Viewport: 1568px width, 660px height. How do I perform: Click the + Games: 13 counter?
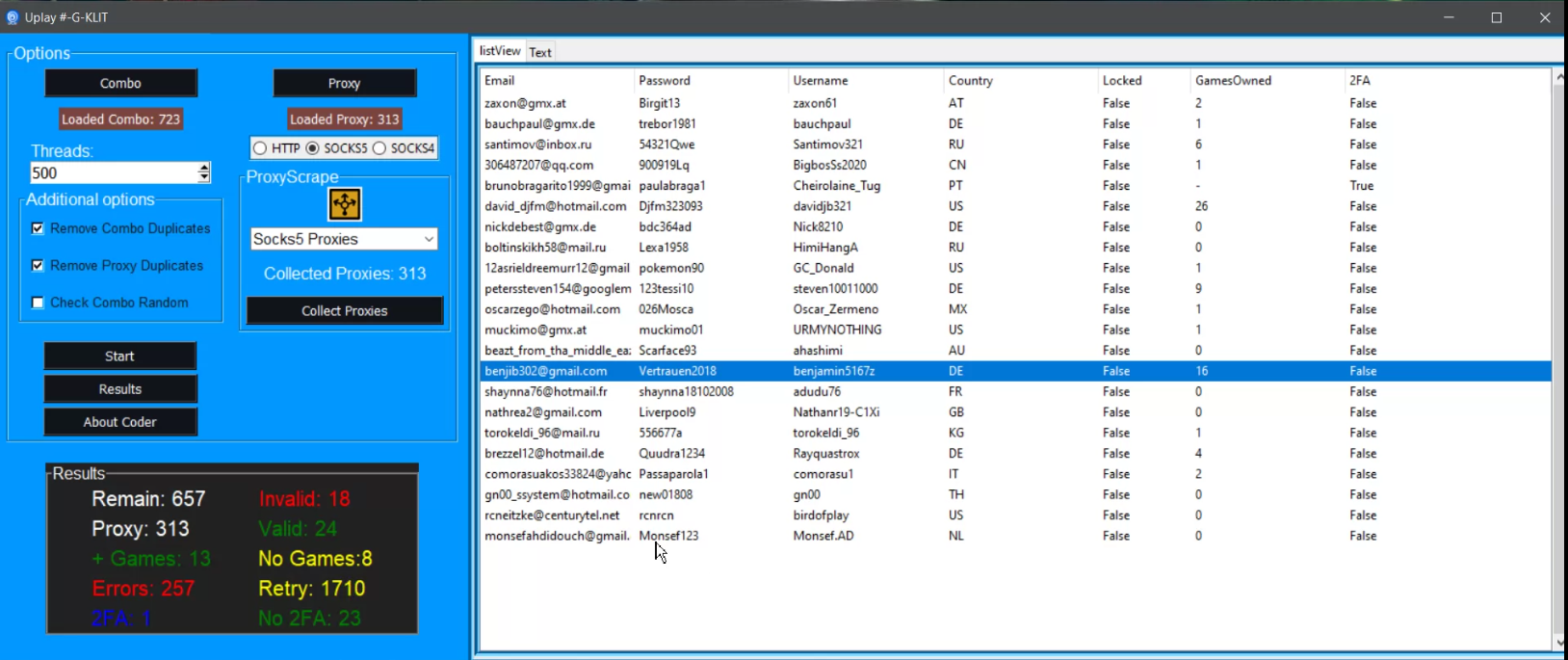[x=151, y=559]
